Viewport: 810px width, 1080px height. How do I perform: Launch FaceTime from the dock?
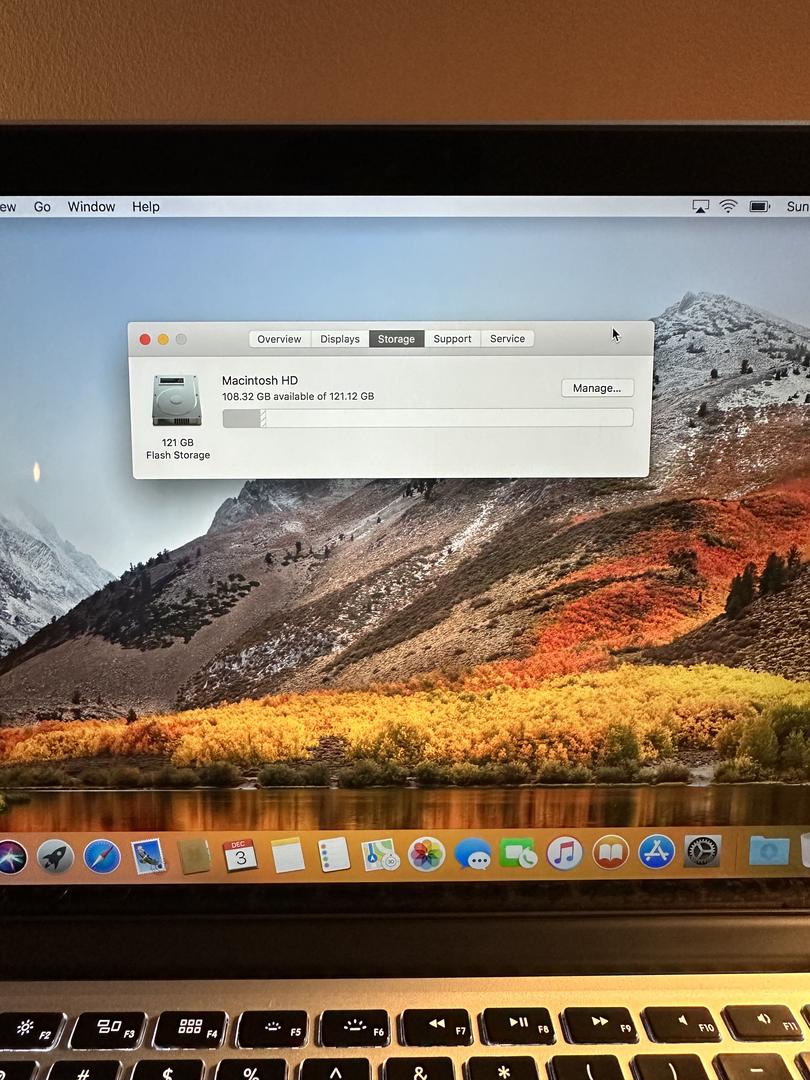click(x=519, y=854)
